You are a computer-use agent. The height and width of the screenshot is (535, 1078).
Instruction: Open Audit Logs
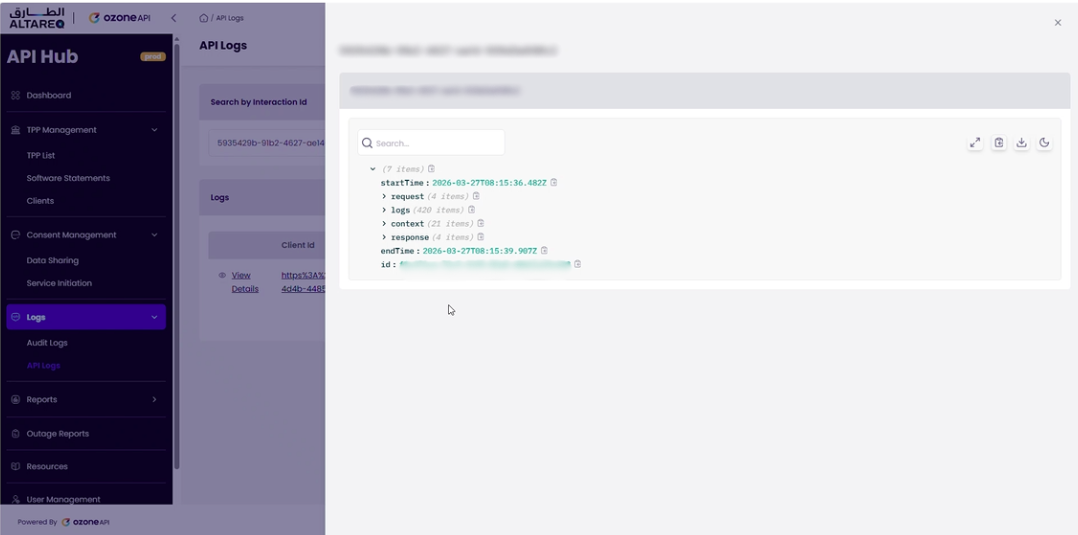point(47,343)
